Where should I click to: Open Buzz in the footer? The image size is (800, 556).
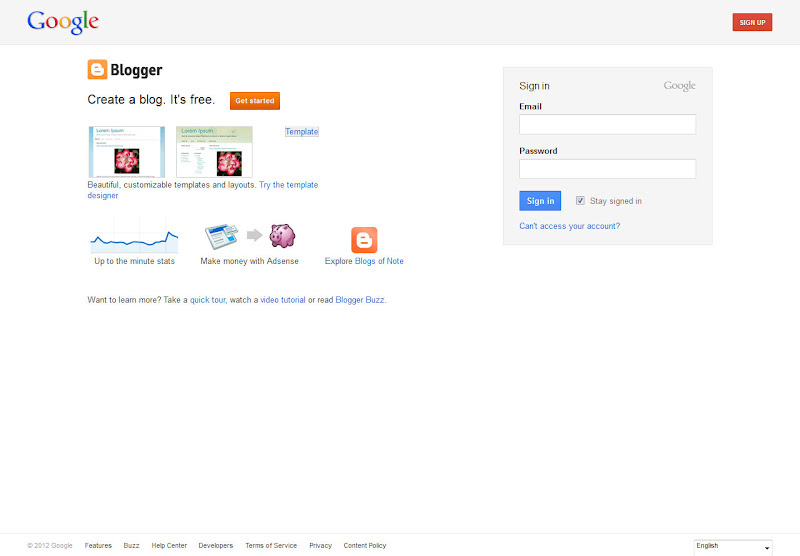pyautogui.click(x=131, y=545)
